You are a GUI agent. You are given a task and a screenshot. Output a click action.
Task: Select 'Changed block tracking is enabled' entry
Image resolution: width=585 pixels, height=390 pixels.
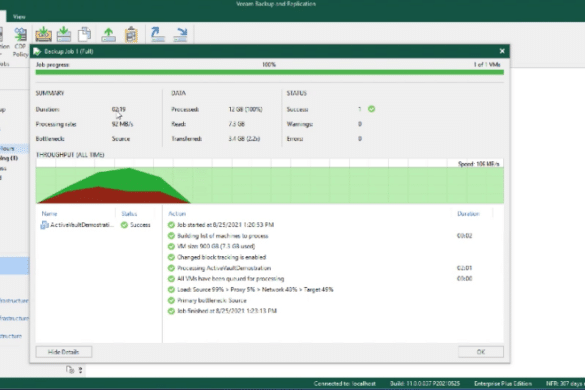point(222,257)
